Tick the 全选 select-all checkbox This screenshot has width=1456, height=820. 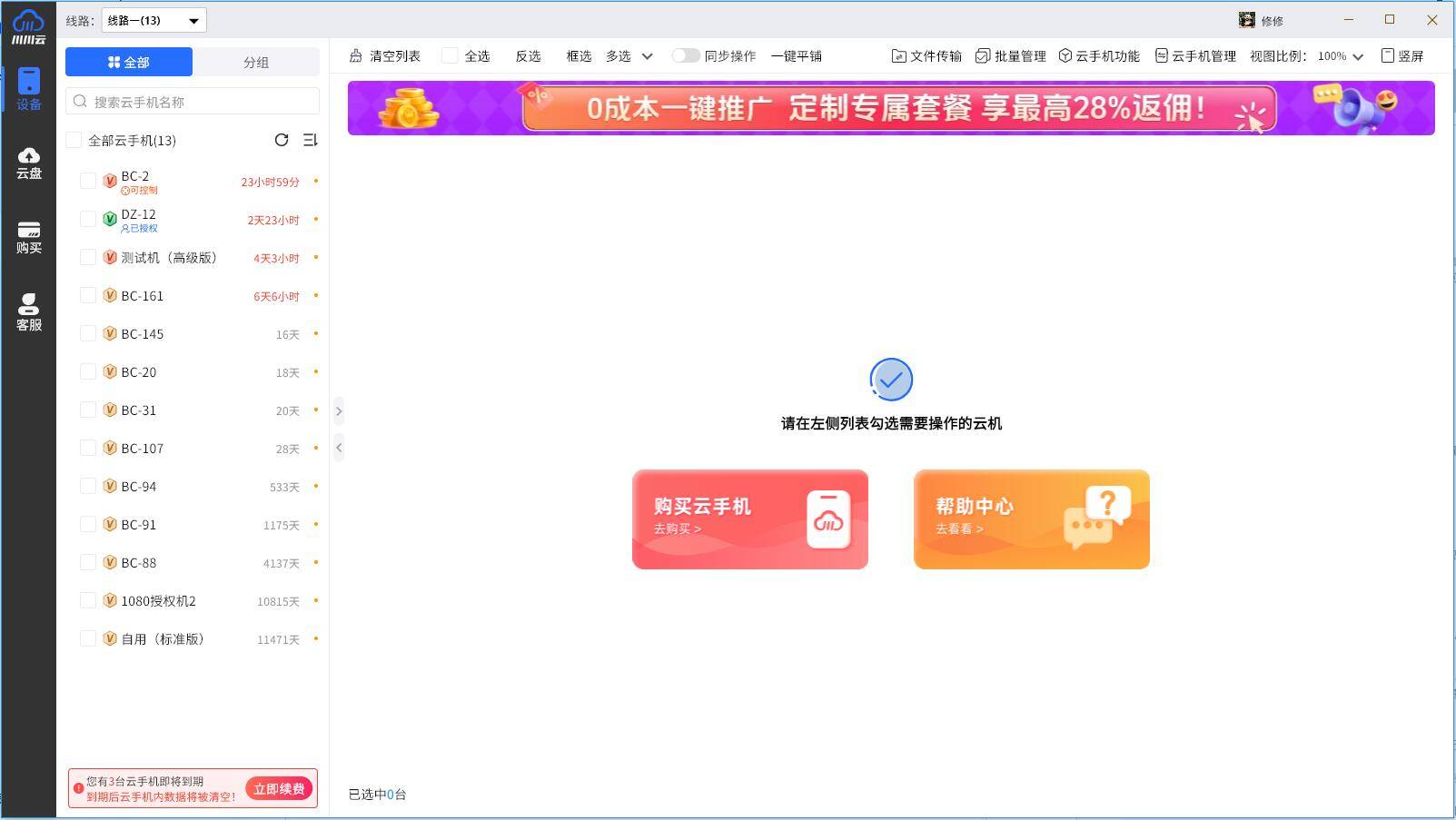pyautogui.click(x=450, y=56)
